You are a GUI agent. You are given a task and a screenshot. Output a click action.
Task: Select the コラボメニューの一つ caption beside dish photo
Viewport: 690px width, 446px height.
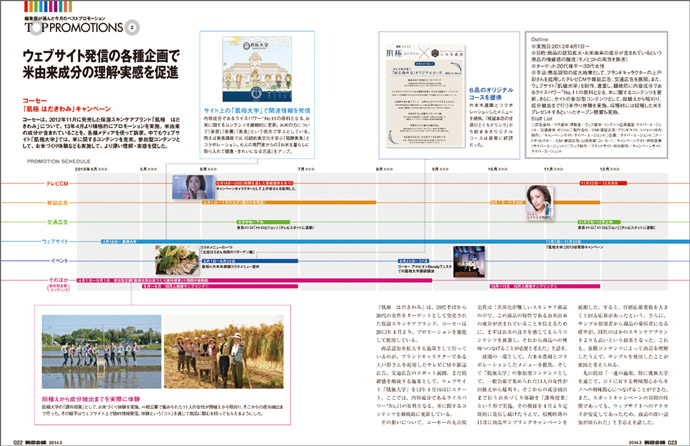coord(228,250)
